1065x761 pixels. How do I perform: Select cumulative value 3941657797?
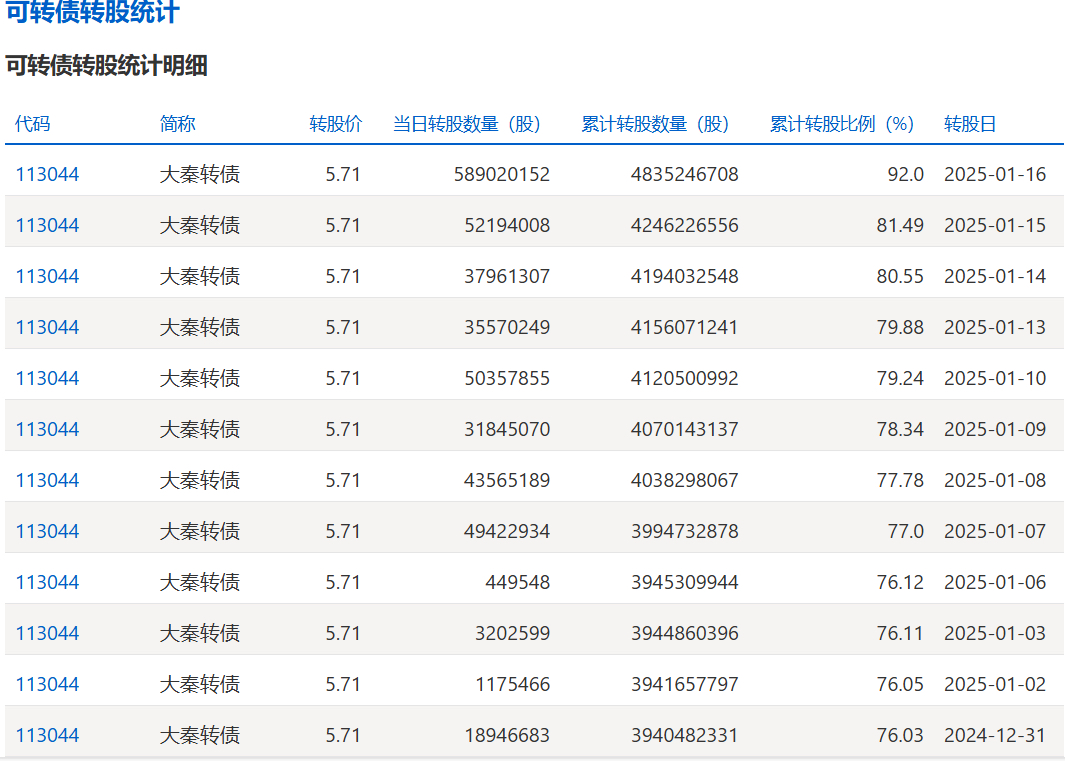[685, 684]
